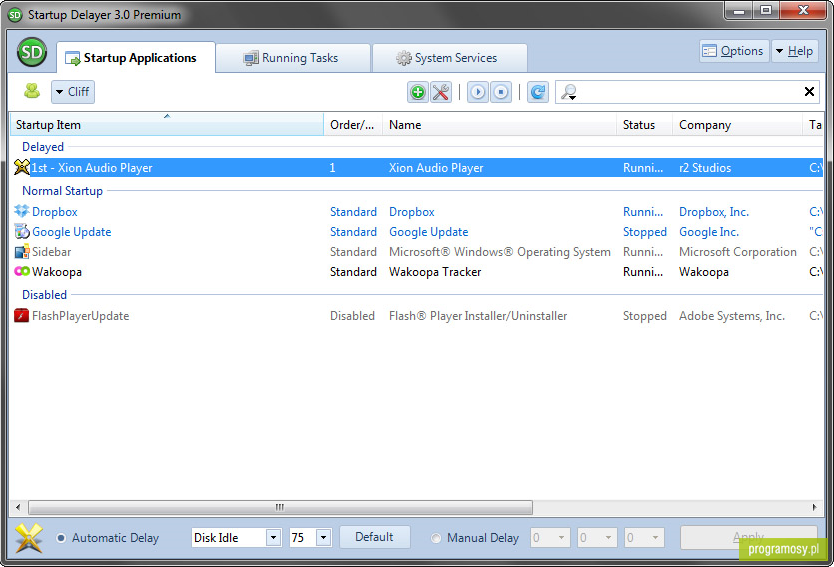Click Adobe Systems, Inc. company cell
Image resolution: width=834 pixels, height=567 pixels.
pyautogui.click(x=731, y=316)
